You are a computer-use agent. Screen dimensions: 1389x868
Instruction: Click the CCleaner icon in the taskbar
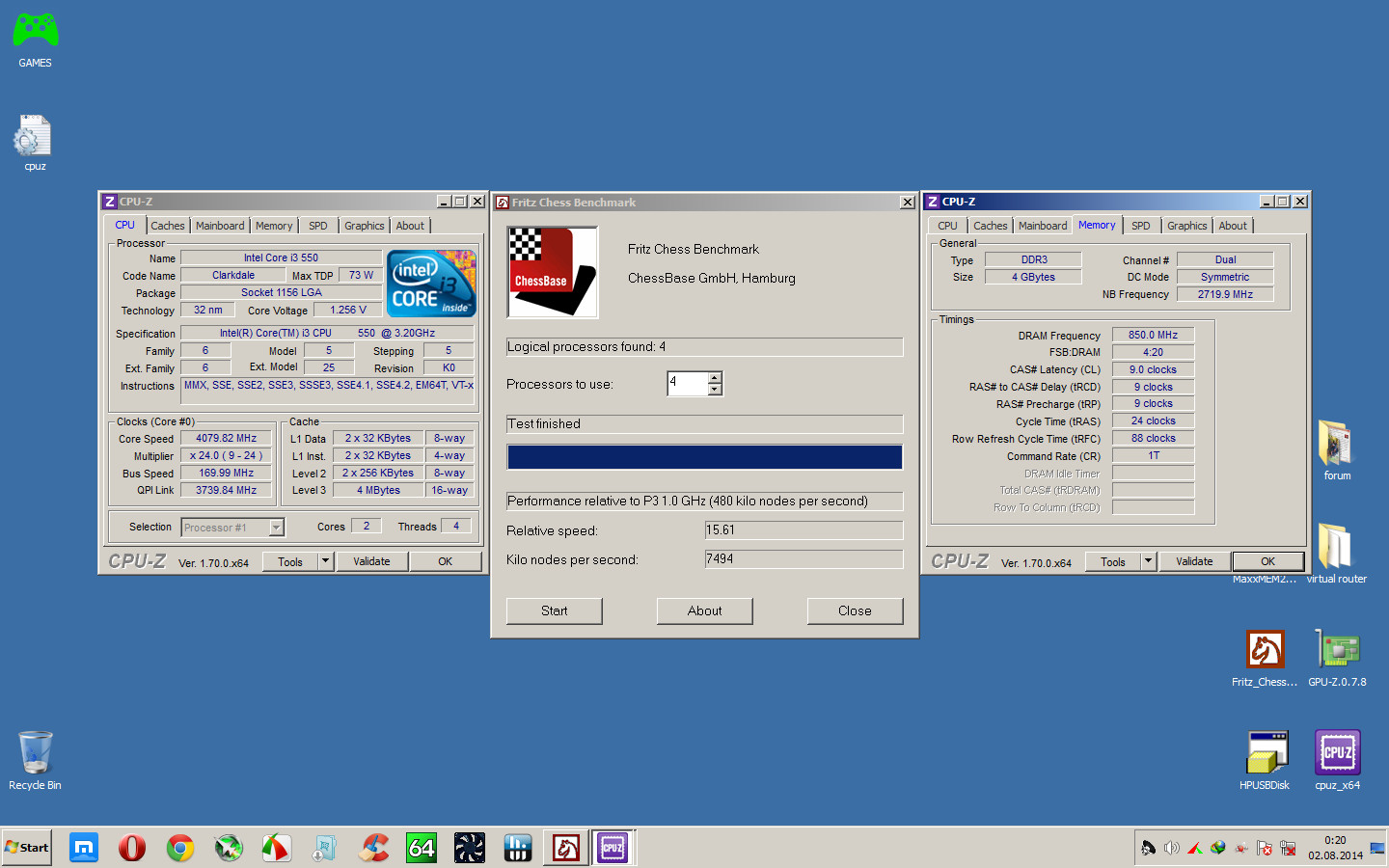pos(373,848)
